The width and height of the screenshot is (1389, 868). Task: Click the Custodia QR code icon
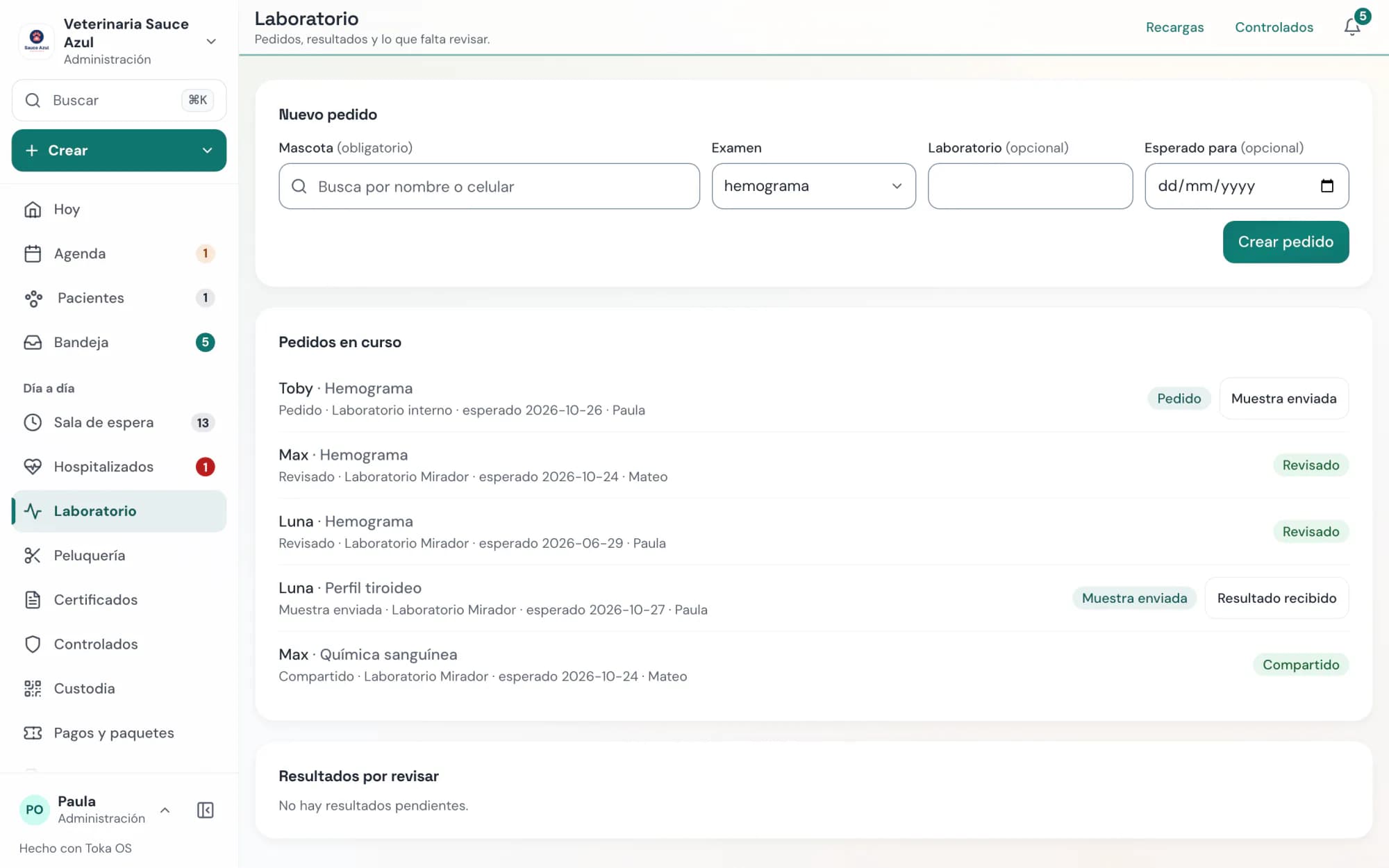coord(33,689)
